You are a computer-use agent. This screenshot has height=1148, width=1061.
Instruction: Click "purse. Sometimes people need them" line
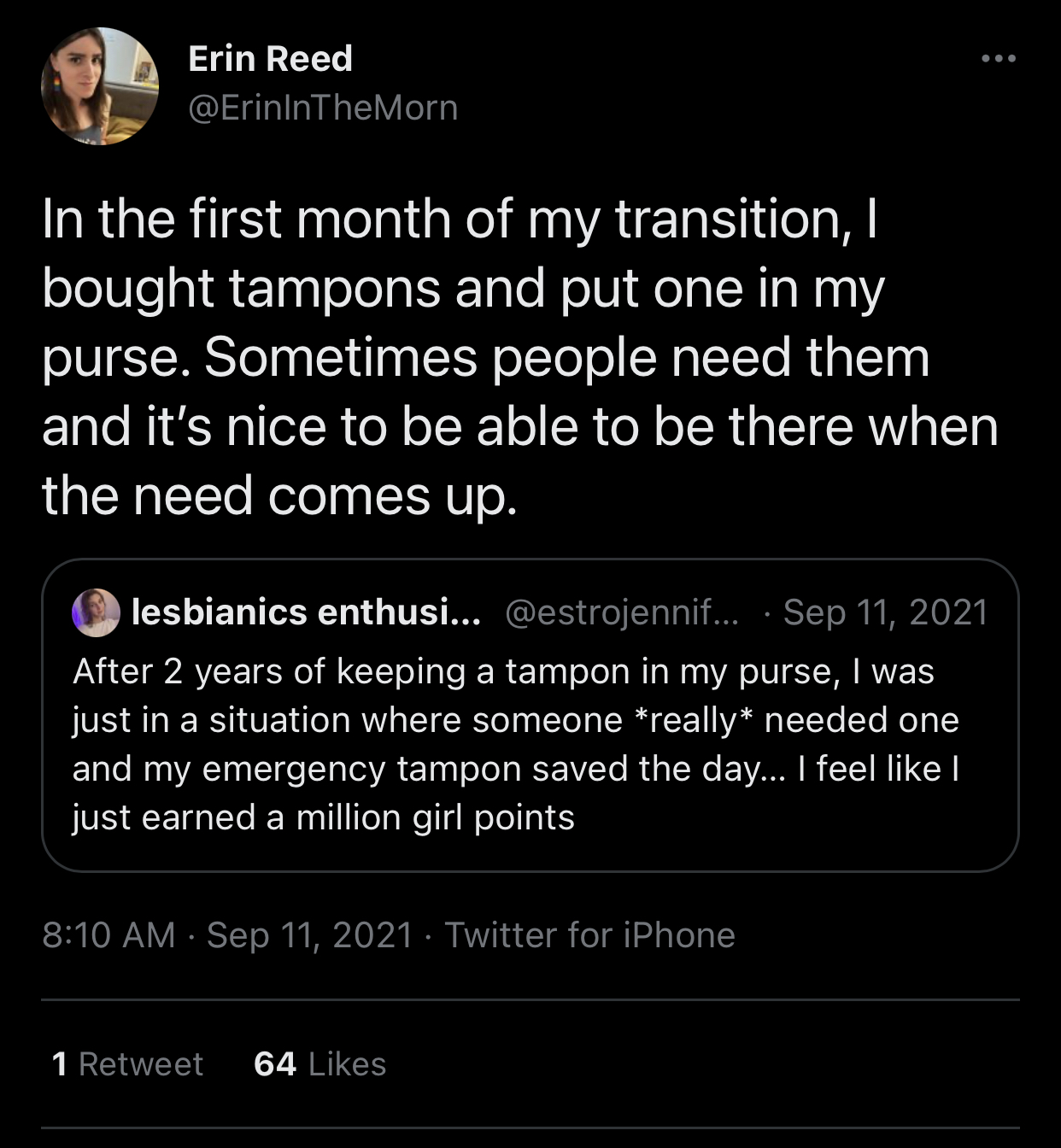[485, 358]
